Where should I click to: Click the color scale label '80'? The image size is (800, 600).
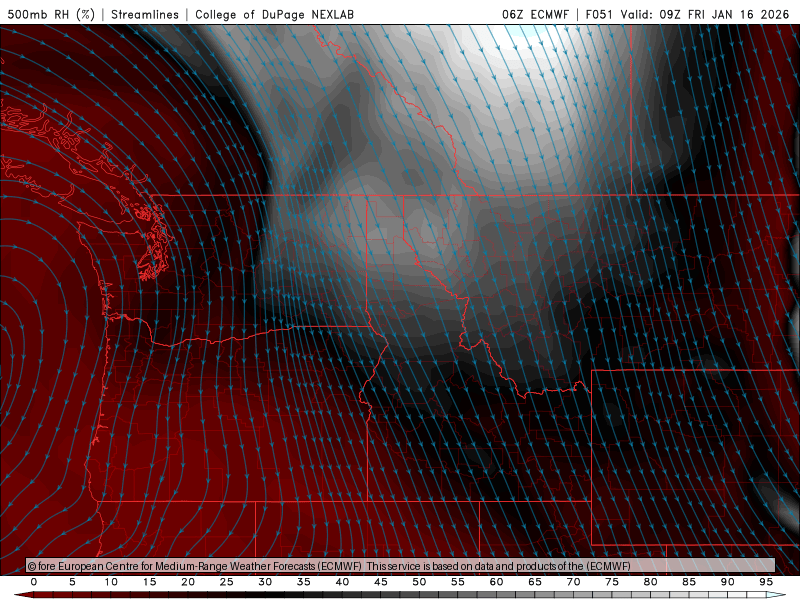click(x=651, y=582)
